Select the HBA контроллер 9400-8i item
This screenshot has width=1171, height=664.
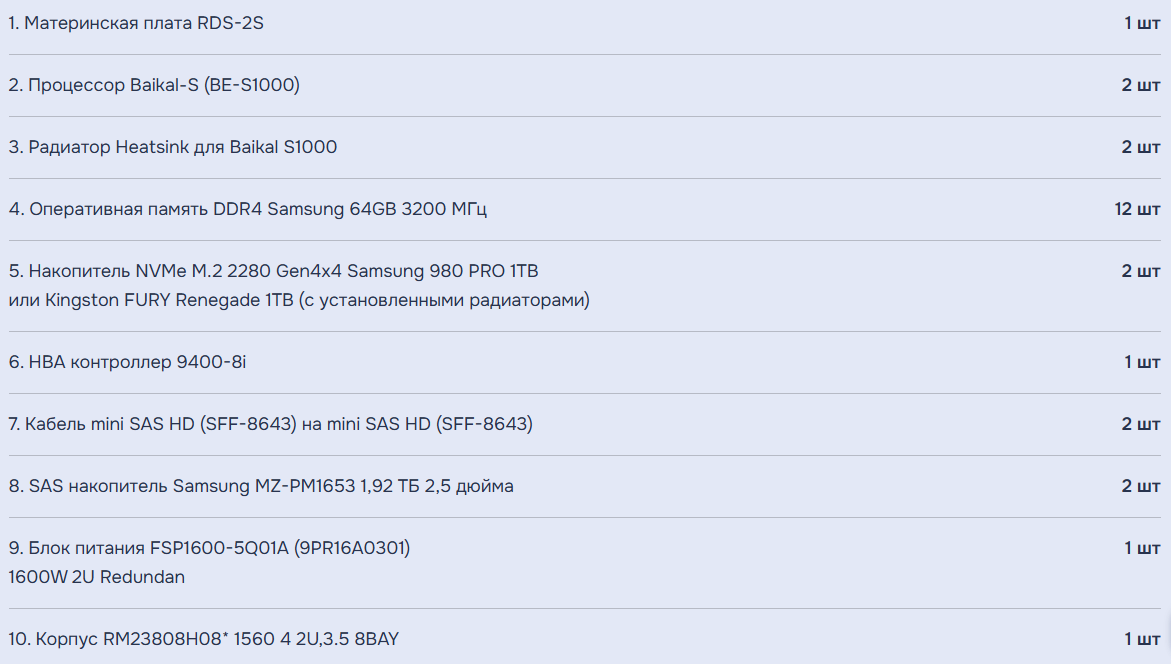click(127, 362)
